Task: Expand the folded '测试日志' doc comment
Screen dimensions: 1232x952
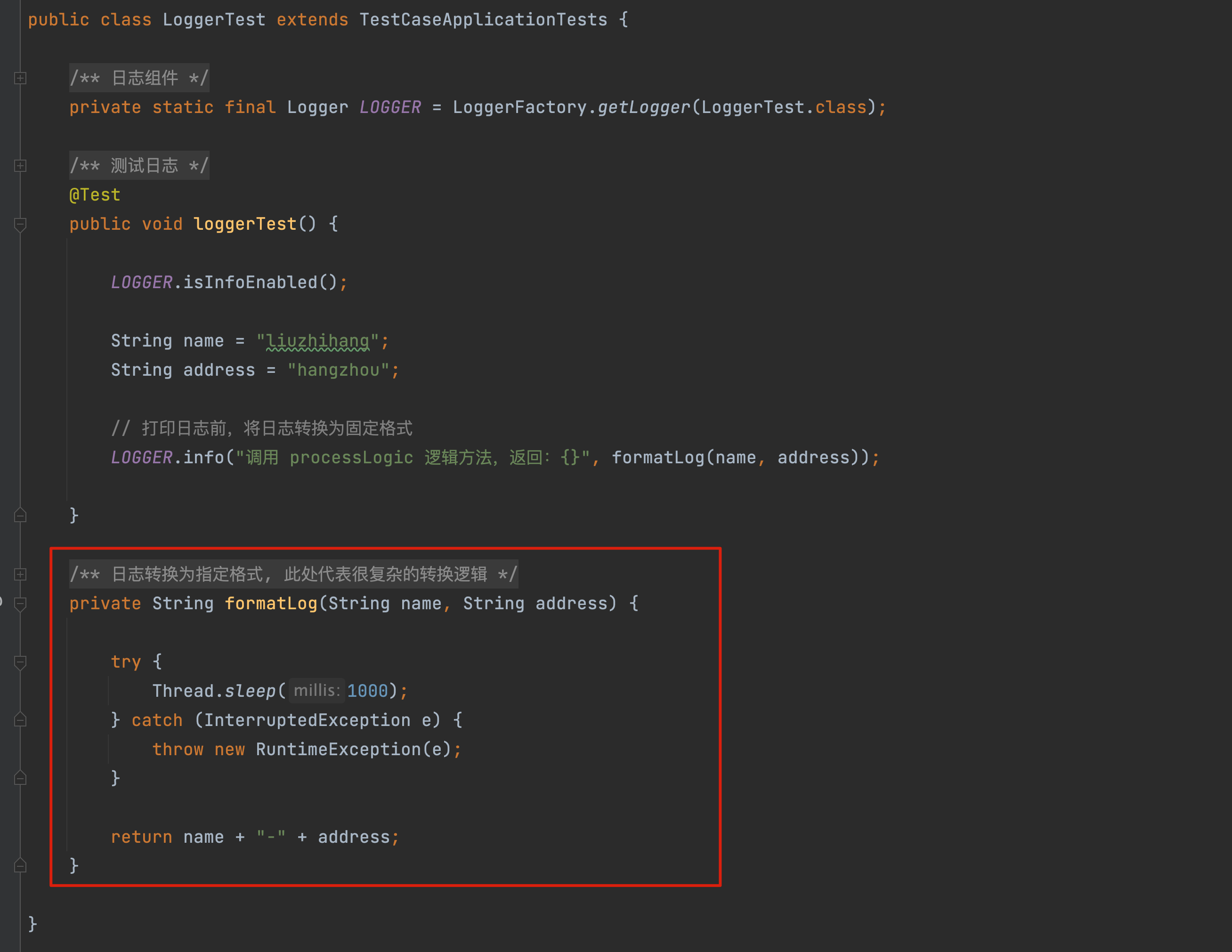Action: click(20, 165)
